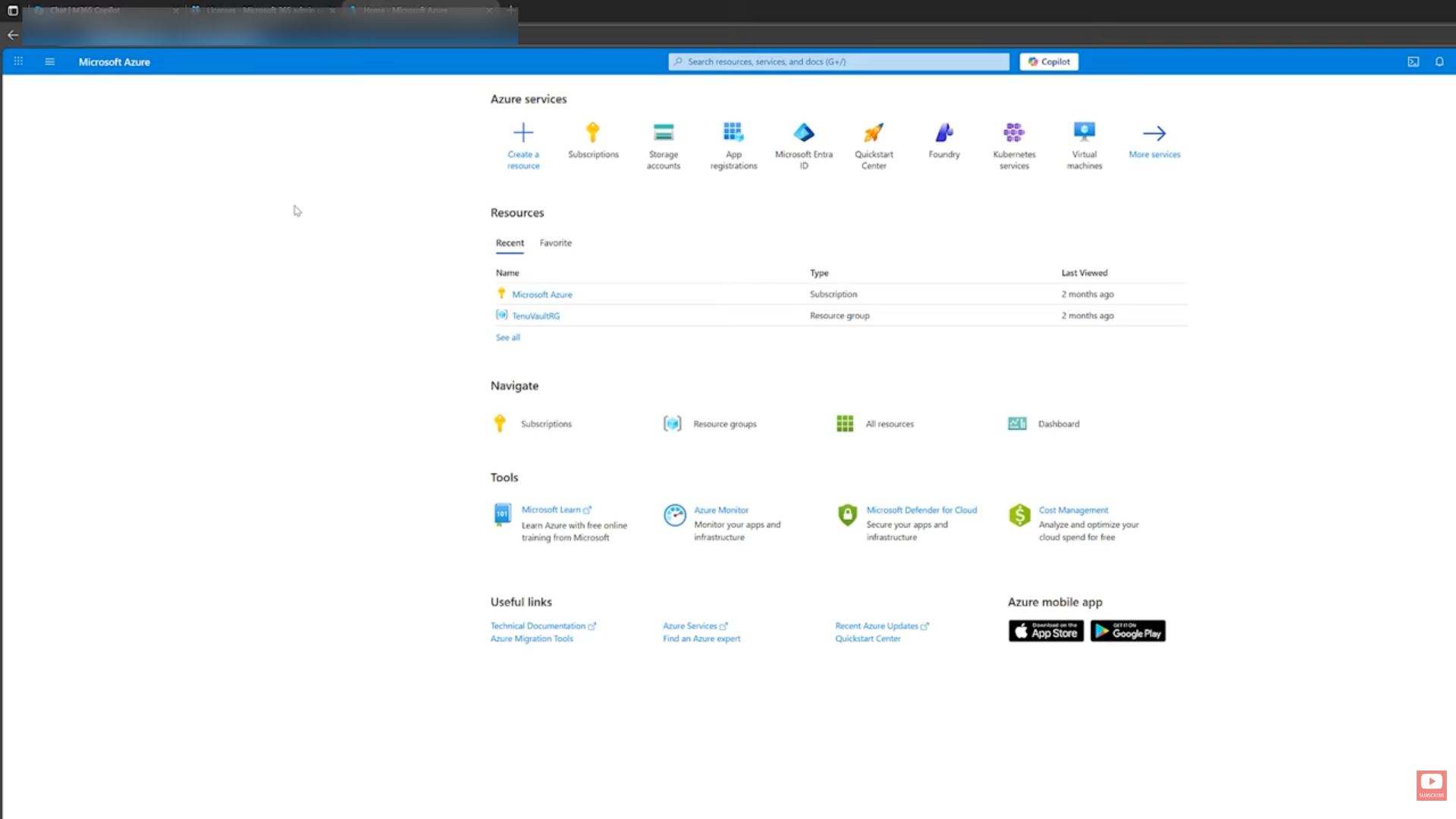
Task: Click More services arrow
Action: (1154, 134)
